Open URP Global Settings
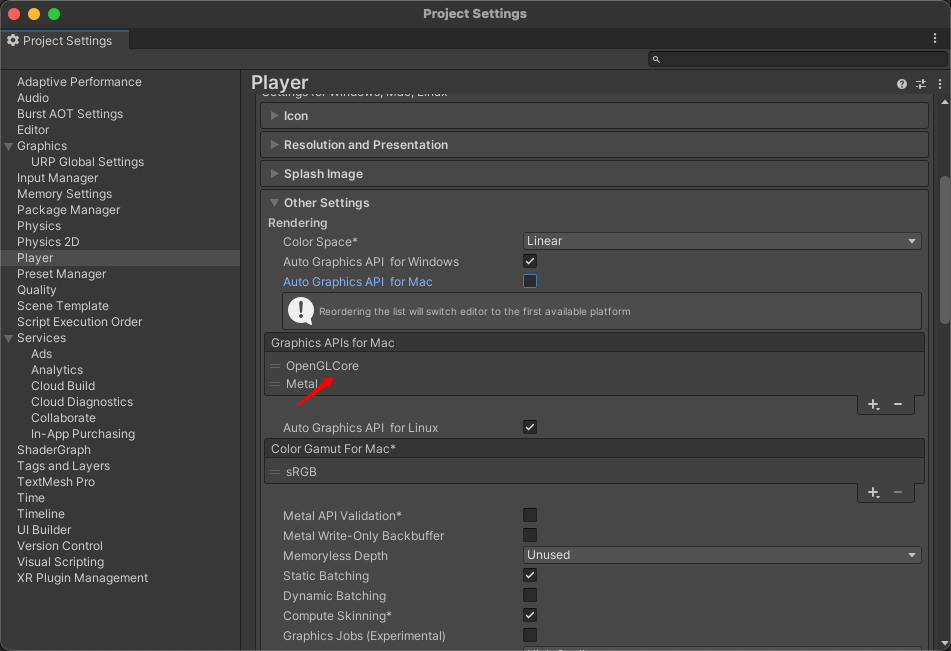951x651 pixels. coord(87,162)
